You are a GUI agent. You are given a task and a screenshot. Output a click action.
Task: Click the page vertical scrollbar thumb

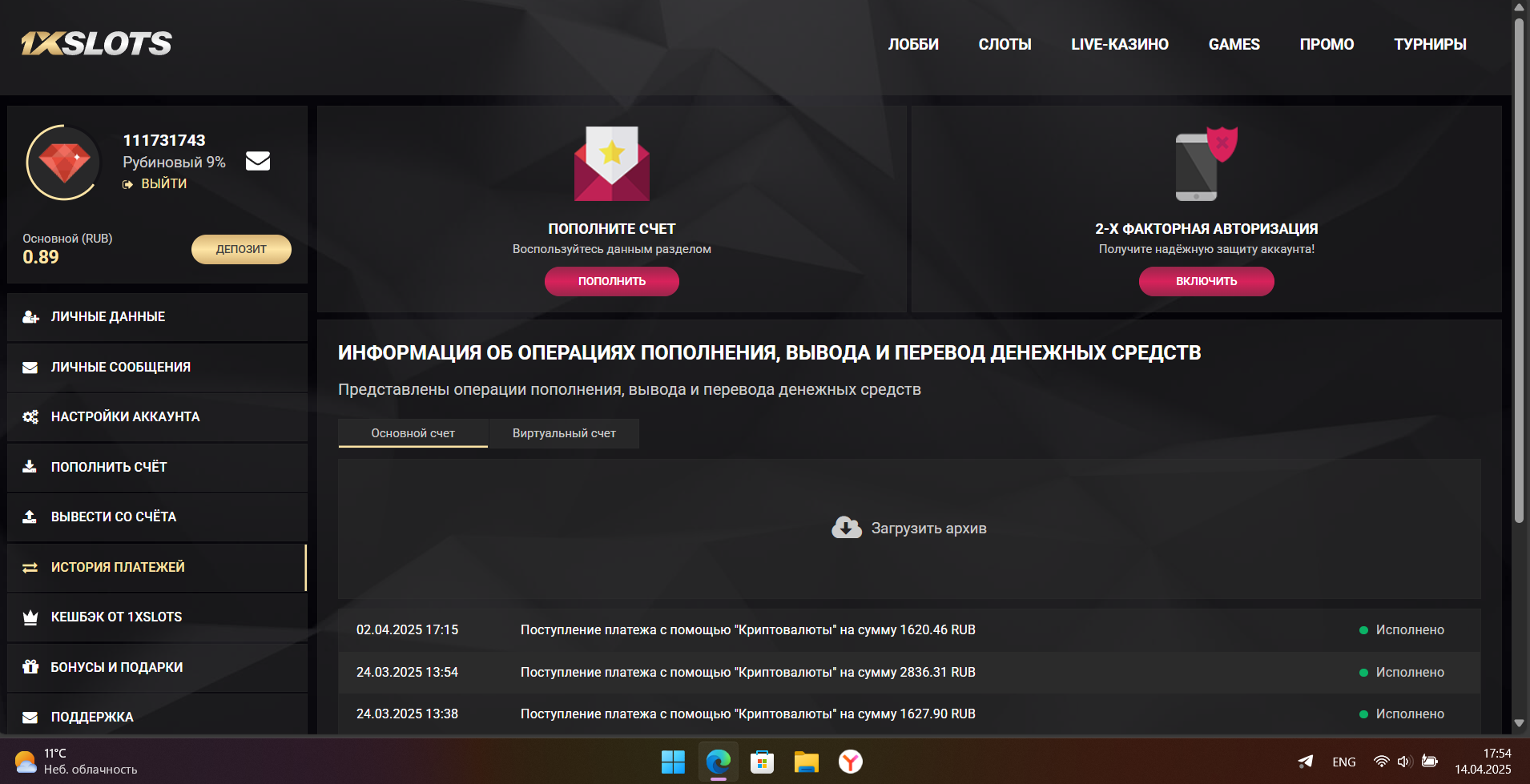[1519, 271]
